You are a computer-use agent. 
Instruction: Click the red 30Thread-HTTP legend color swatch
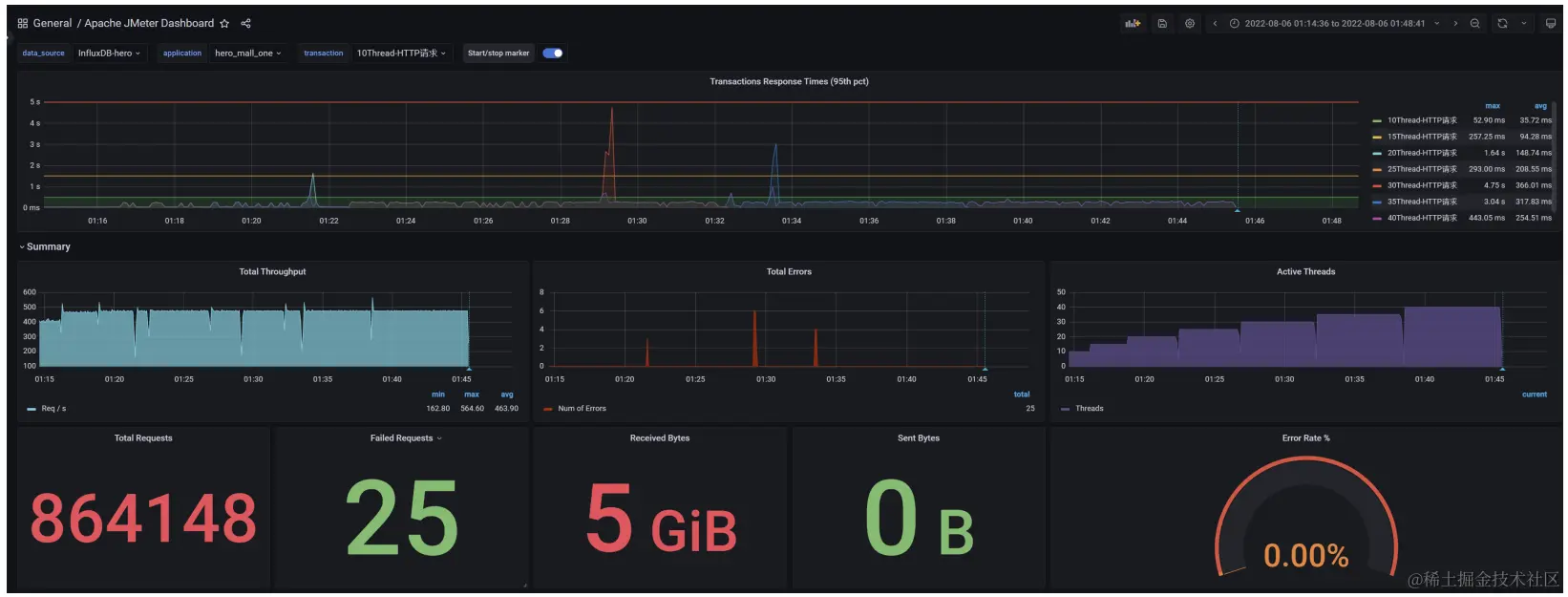coord(1377,186)
